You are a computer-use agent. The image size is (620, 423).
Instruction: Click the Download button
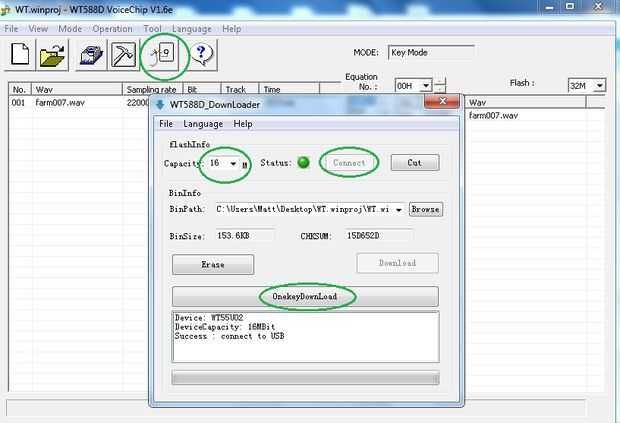(397, 263)
